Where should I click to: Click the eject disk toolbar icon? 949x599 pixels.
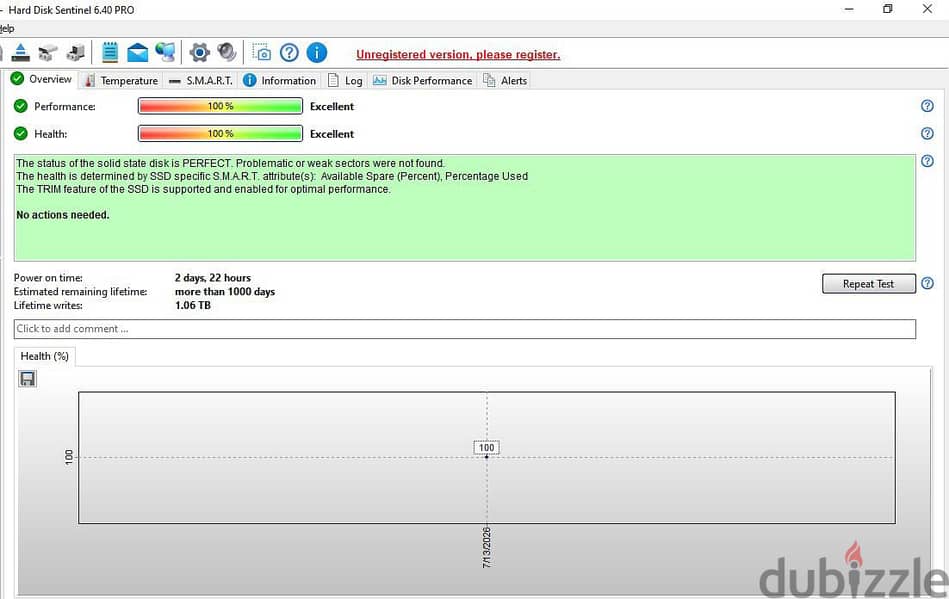click(x=21, y=53)
